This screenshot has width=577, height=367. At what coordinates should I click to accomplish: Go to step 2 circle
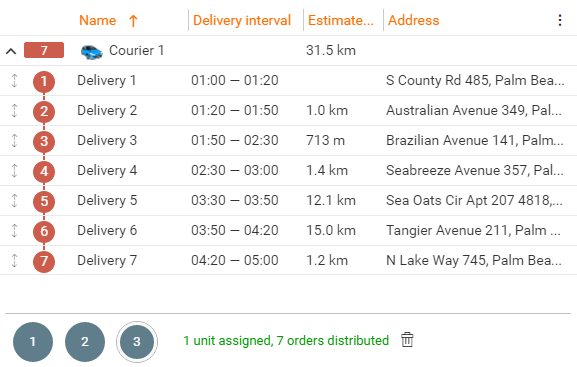click(x=85, y=342)
